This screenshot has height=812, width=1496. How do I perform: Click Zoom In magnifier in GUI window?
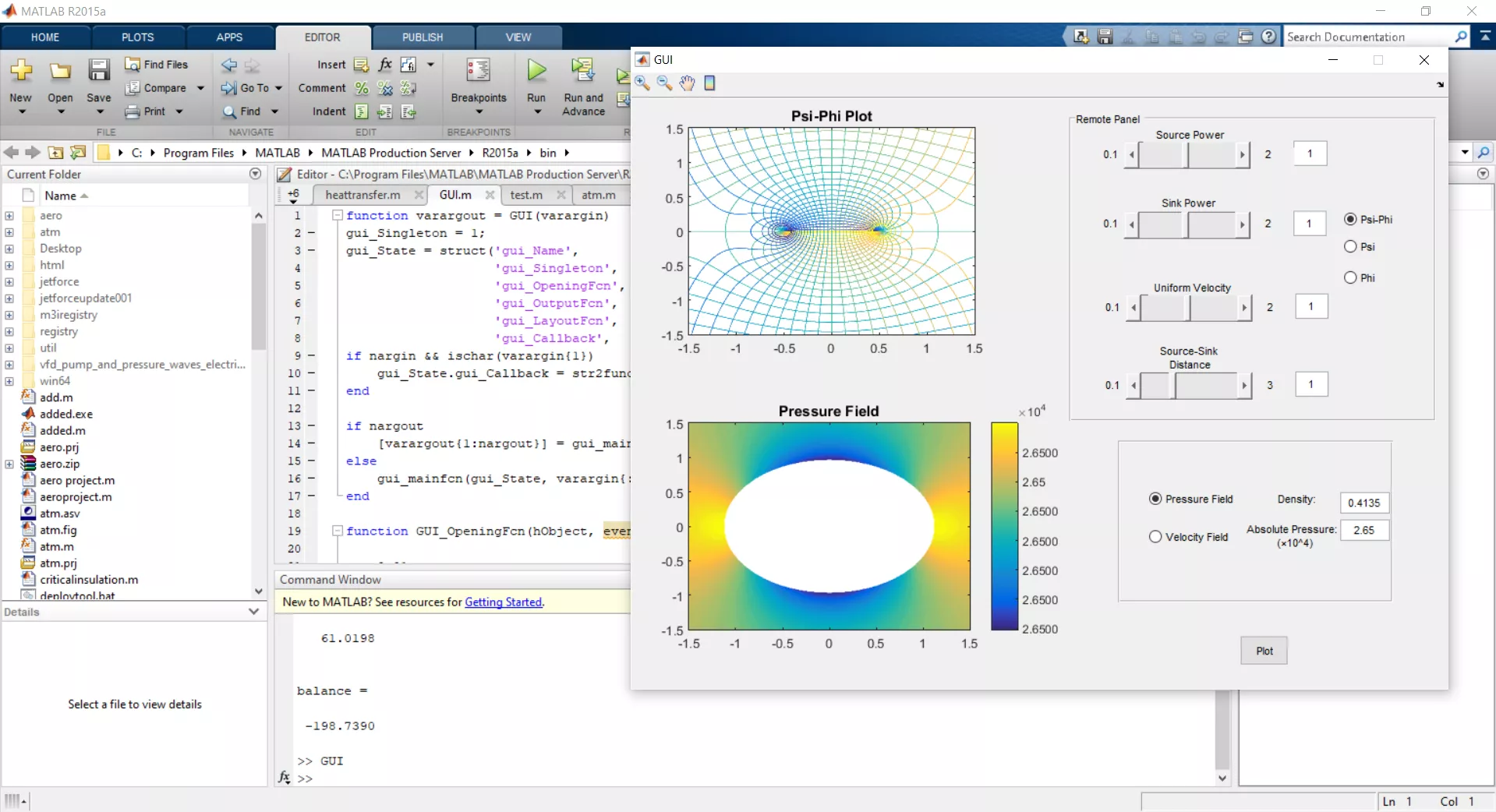click(x=642, y=83)
